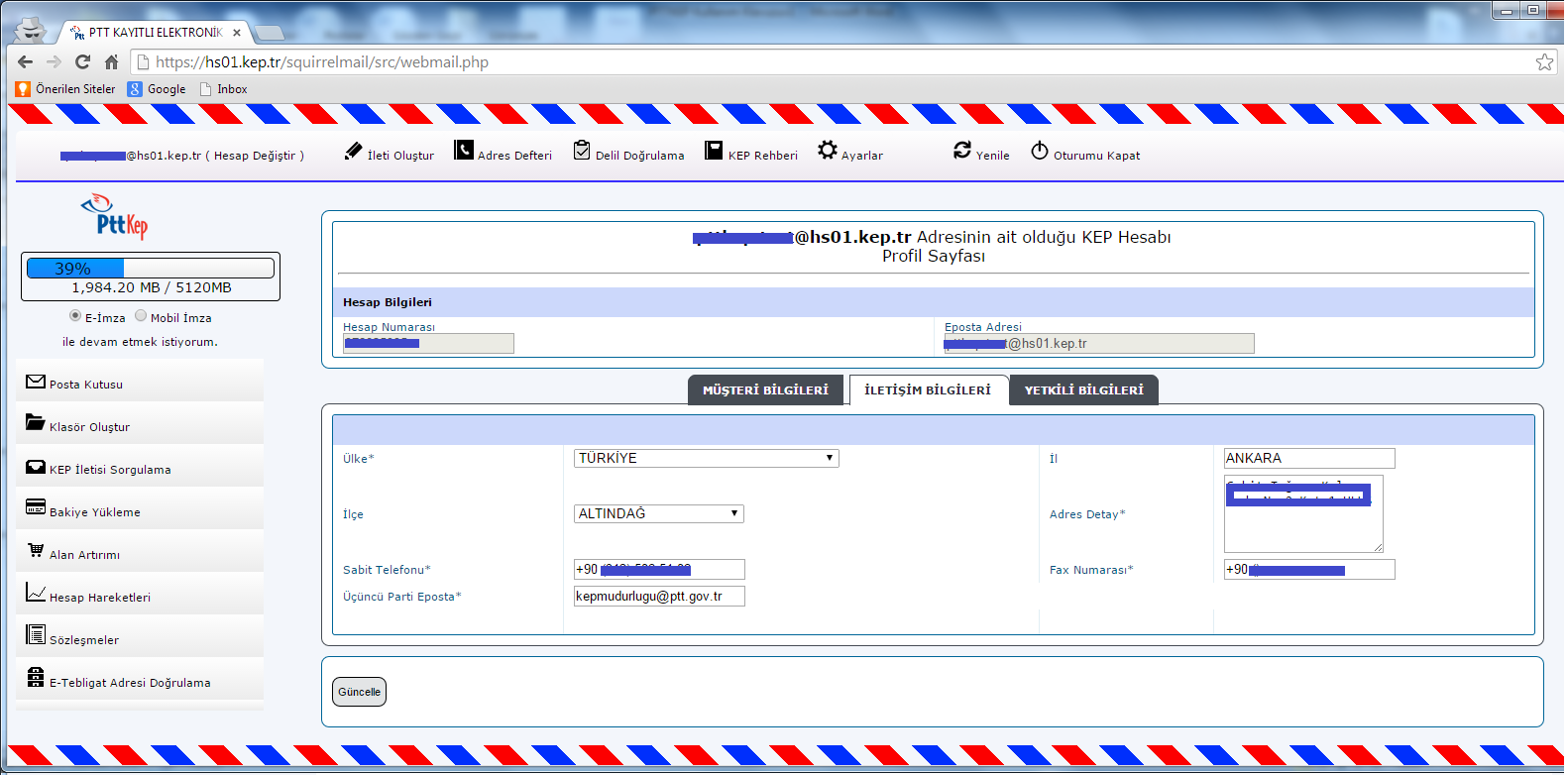This screenshot has width=1568, height=775.
Task: Open a new browser tab
Action: [269, 34]
